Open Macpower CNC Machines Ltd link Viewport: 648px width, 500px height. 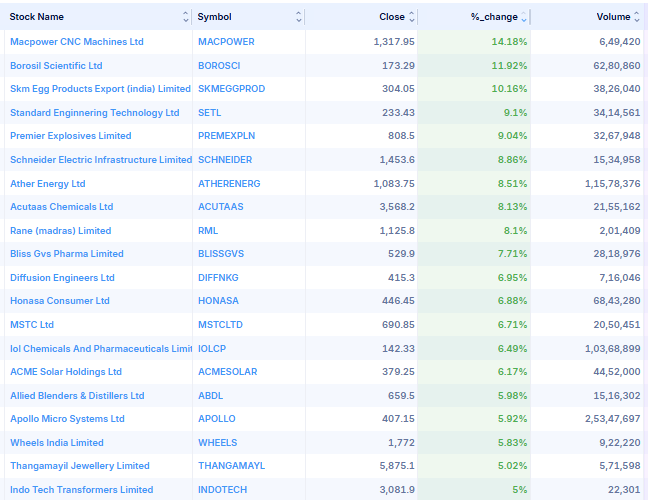coord(77,42)
